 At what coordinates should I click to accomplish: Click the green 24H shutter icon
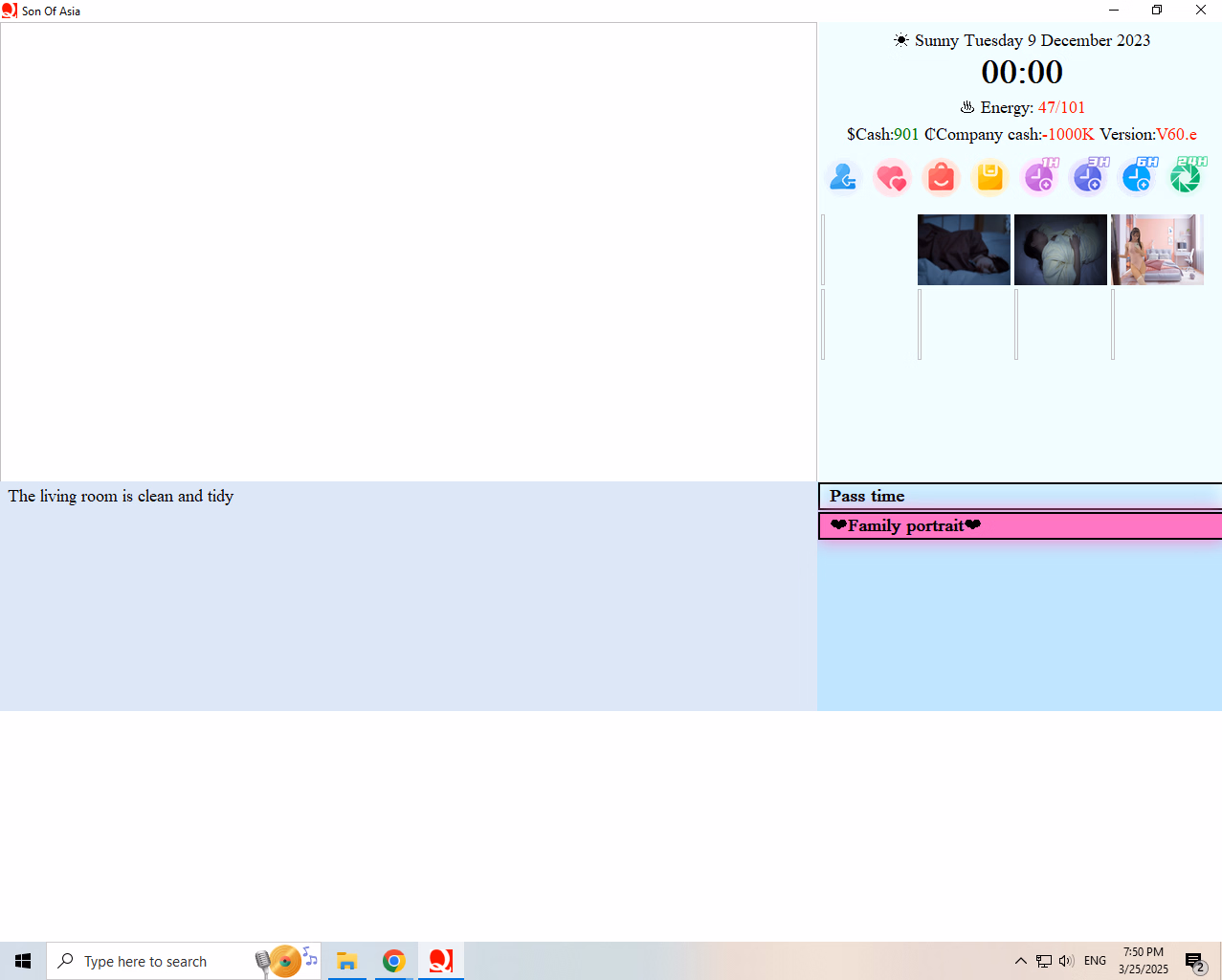(x=1188, y=177)
